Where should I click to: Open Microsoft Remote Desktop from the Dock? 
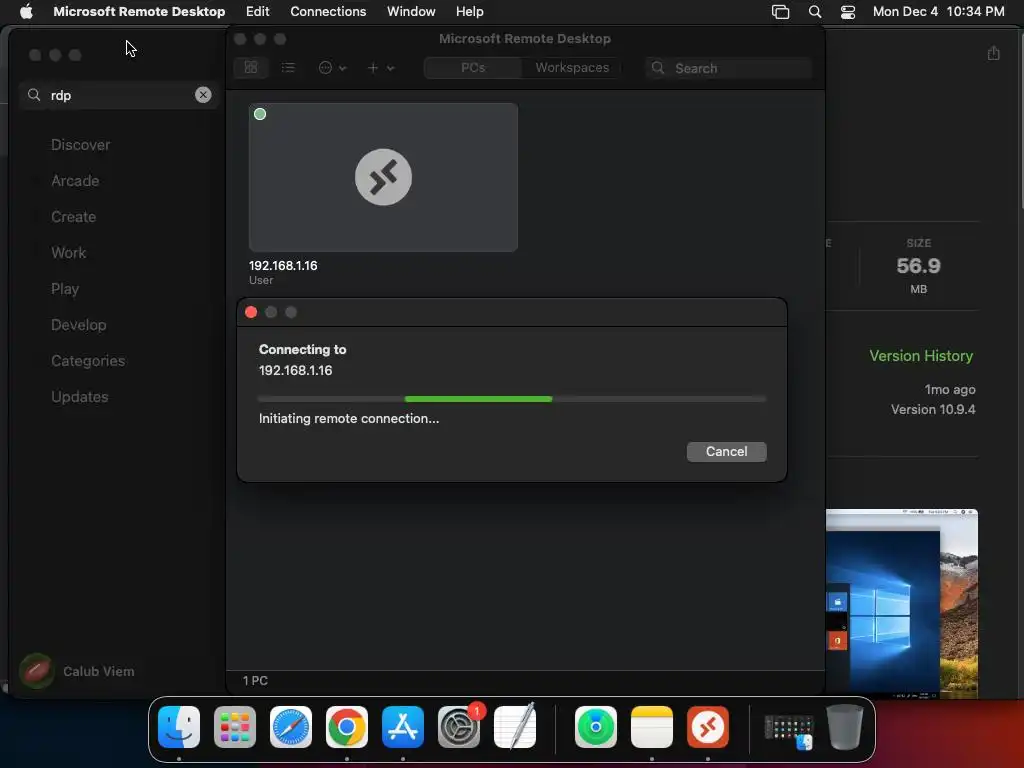pos(708,727)
